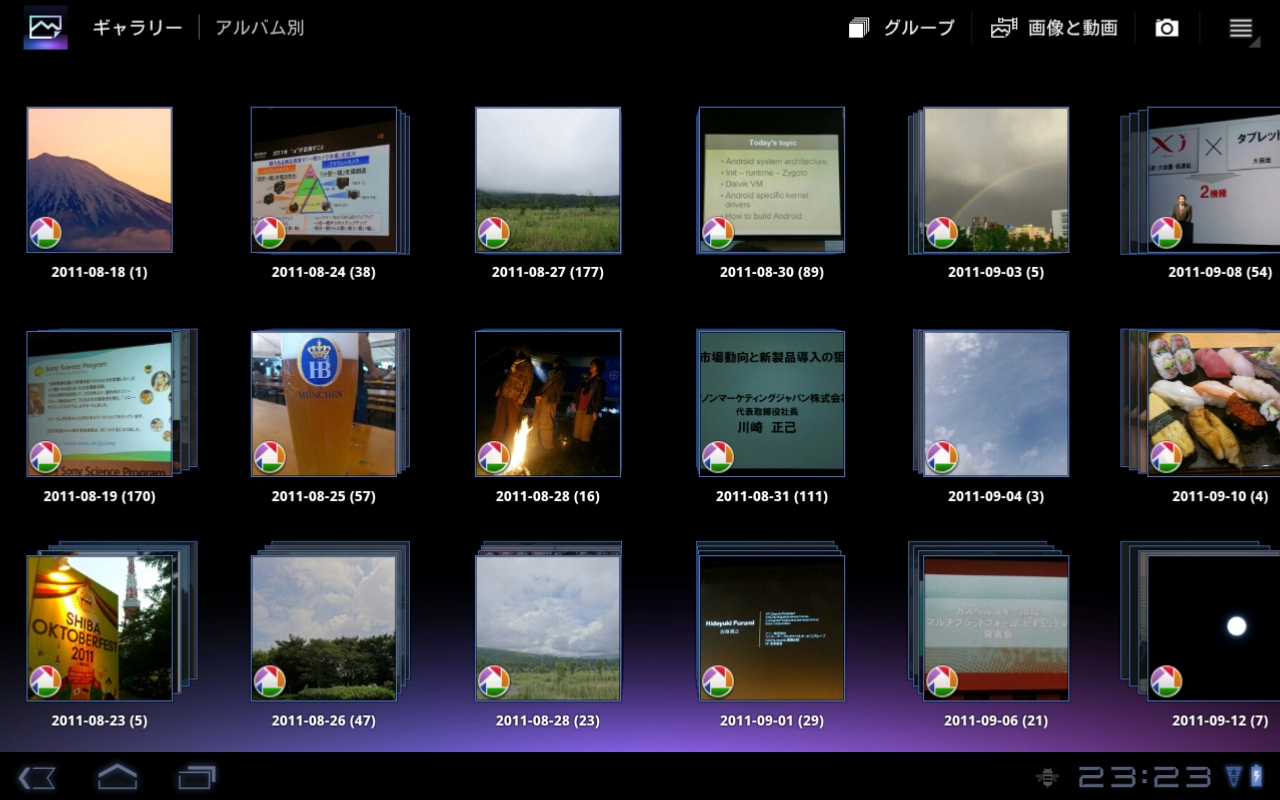Image resolution: width=1280 pixels, height=800 pixels.
Task: Tap the Picasa badge on album 2011-08-25
Action: coord(269,456)
